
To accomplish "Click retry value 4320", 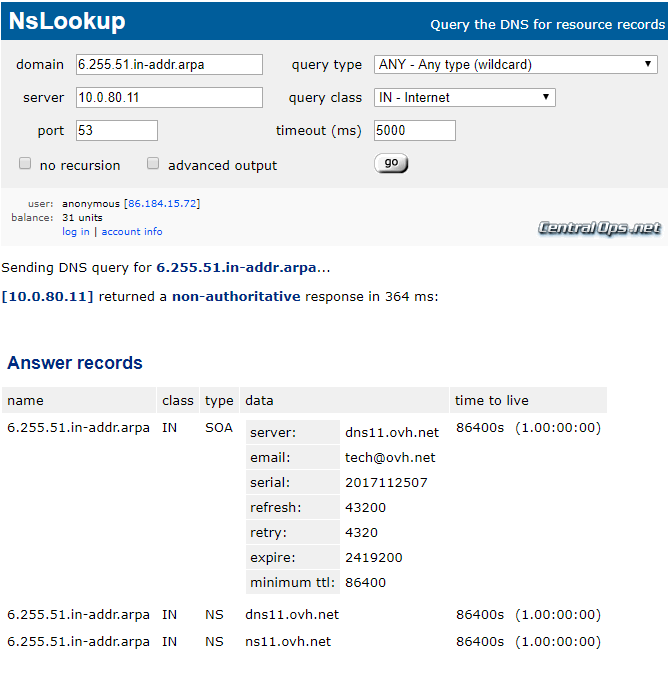I will (x=362, y=532).
